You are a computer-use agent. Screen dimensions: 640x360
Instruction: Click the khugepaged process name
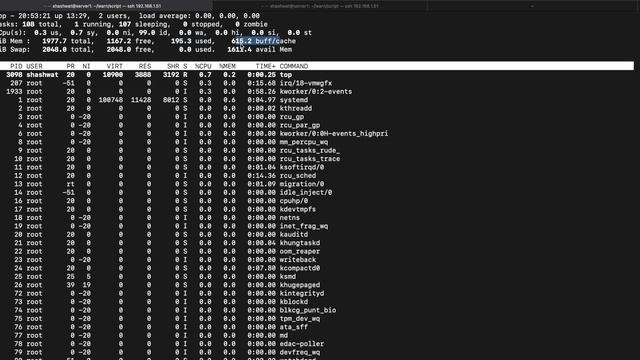(300, 285)
